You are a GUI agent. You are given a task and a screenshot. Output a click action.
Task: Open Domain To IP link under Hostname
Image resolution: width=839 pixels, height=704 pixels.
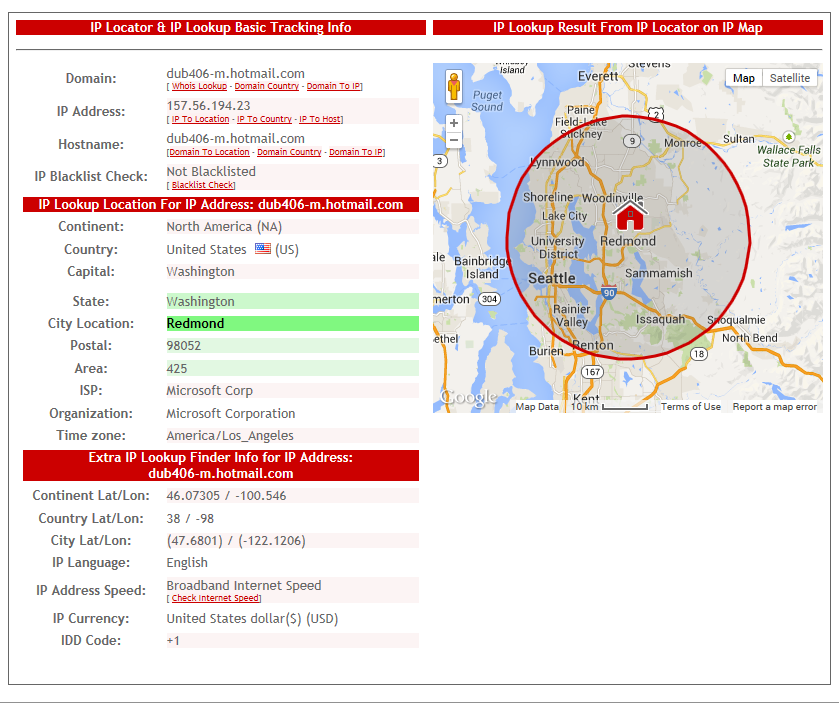click(356, 152)
